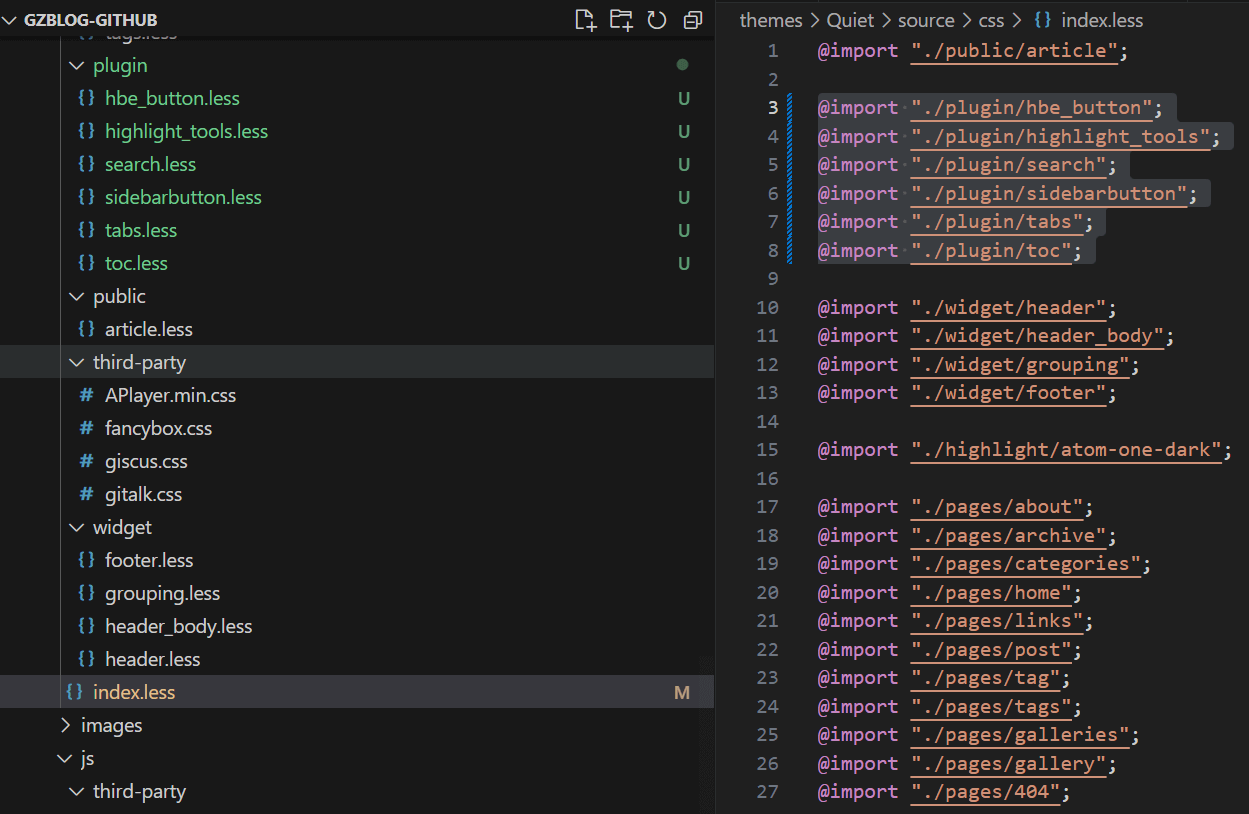Collapse the GZBLOG-GITHUB explorer section
This screenshot has width=1249, height=814.
(x=11, y=20)
